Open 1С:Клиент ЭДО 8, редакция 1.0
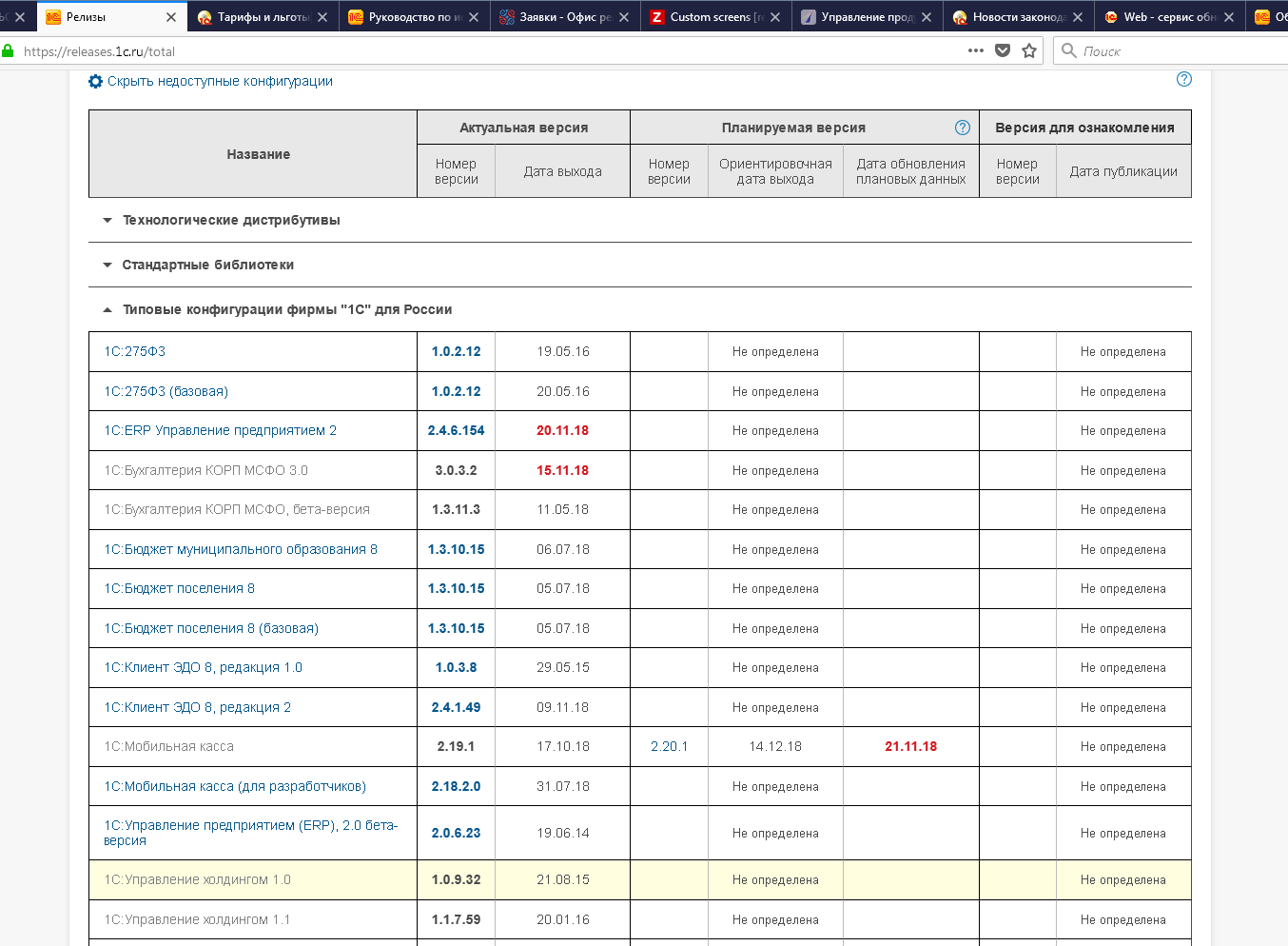This screenshot has width=1288, height=946. pos(204,667)
